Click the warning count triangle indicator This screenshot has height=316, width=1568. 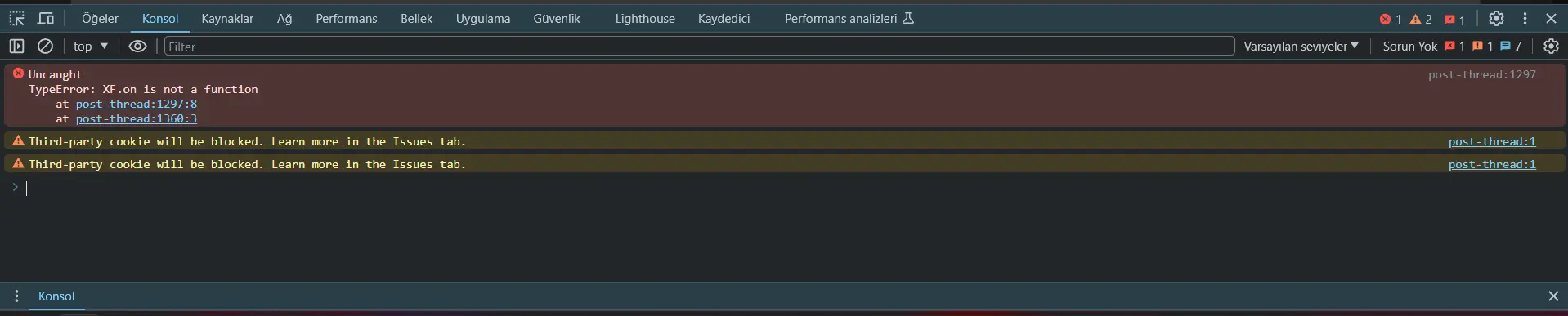[1421, 19]
